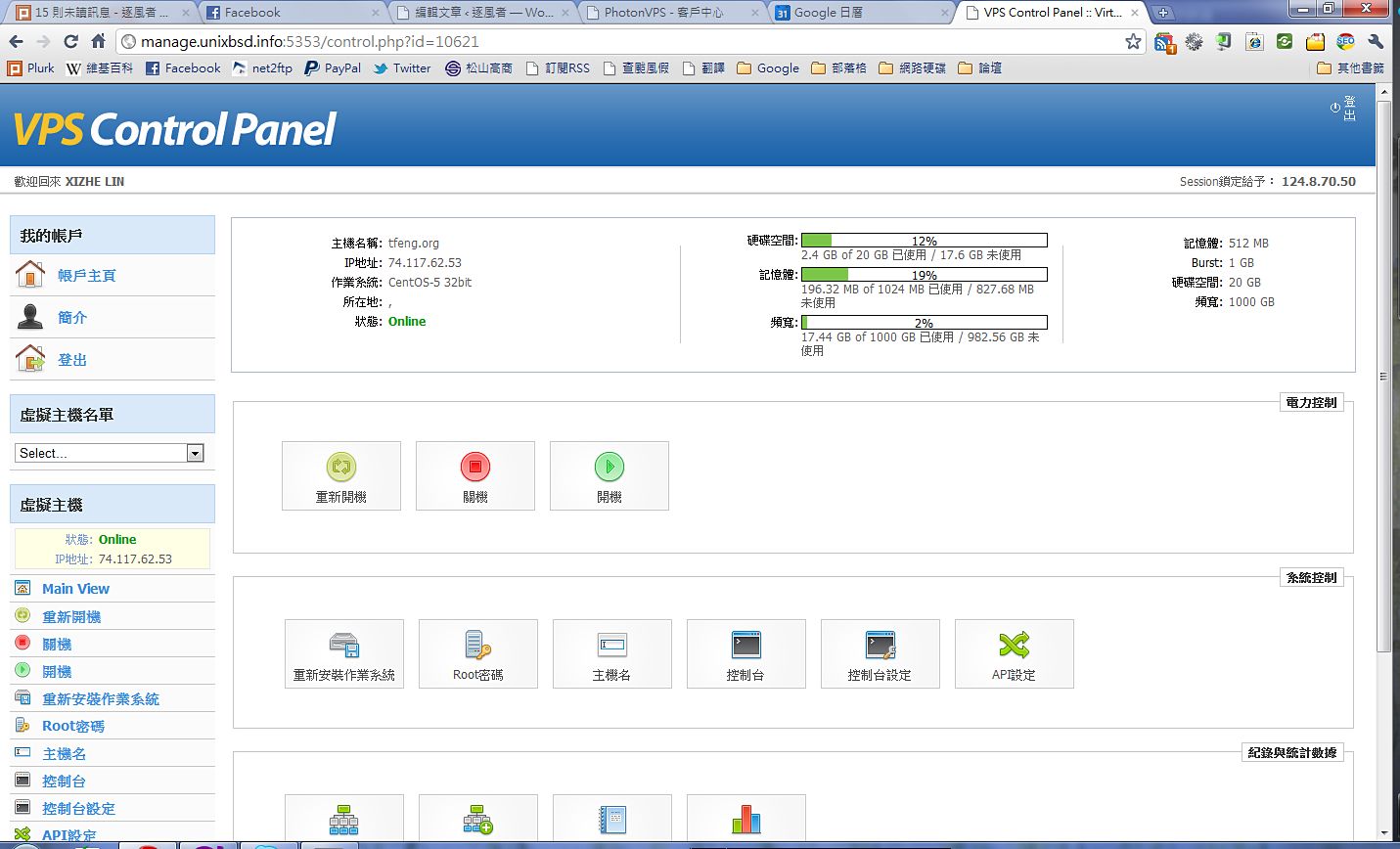Open the Plurk bookmark
The width and height of the screenshot is (1400, 849).
(x=30, y=68)
